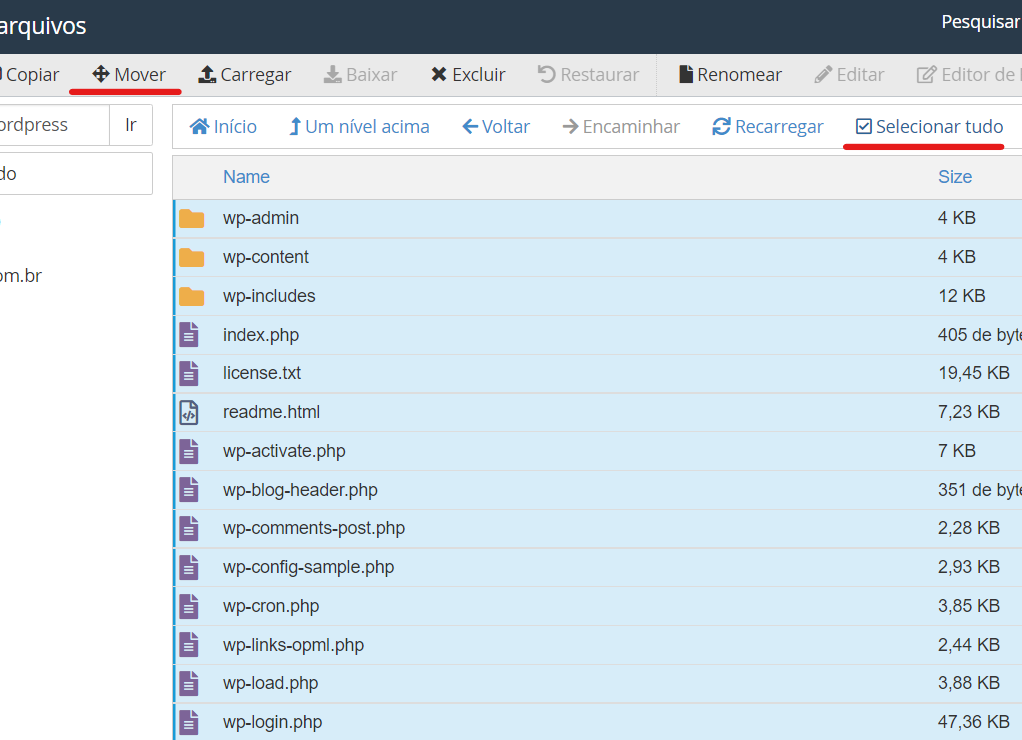Click the Encaminhar forward link

621,126
